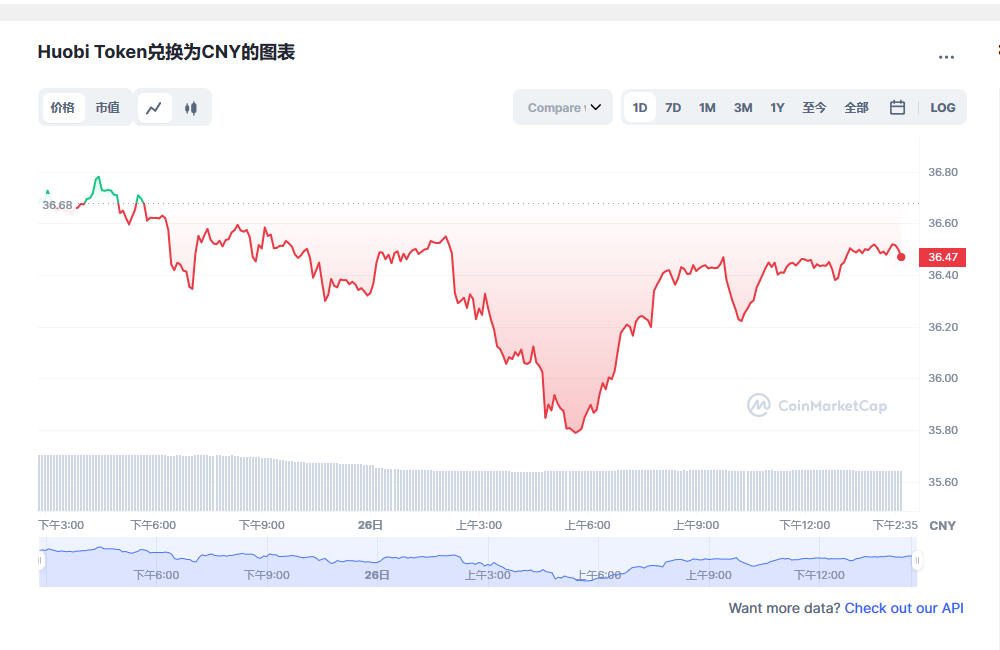The height and width of the screenshot is (650, 1000).
Task: Open the Check out our API link
Action: (x=904, y=608)
